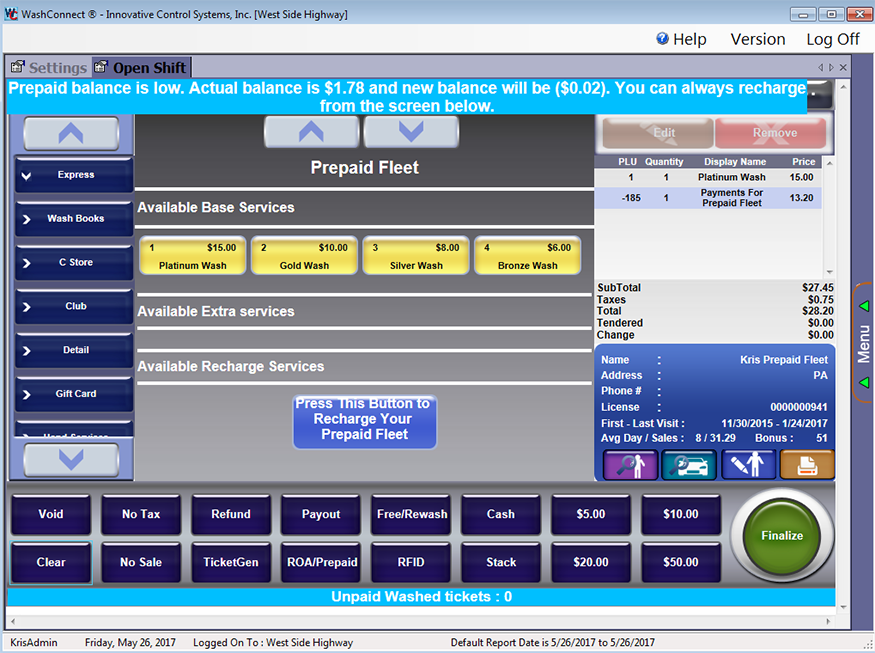Select the Gold Wash service
This screenshot has width=875, height=653.
(x=304, y=256)
